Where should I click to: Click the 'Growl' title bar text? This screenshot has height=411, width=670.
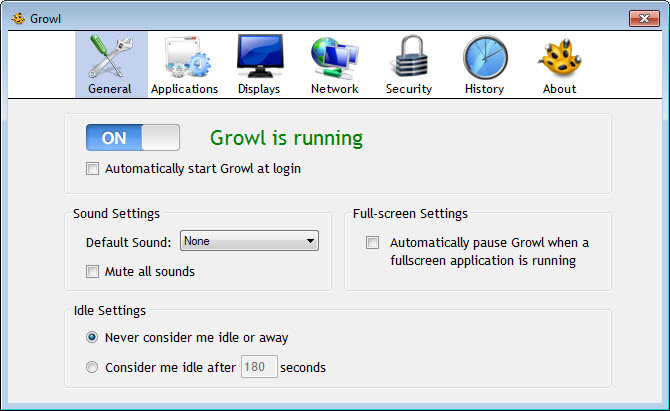click(45, 19)
